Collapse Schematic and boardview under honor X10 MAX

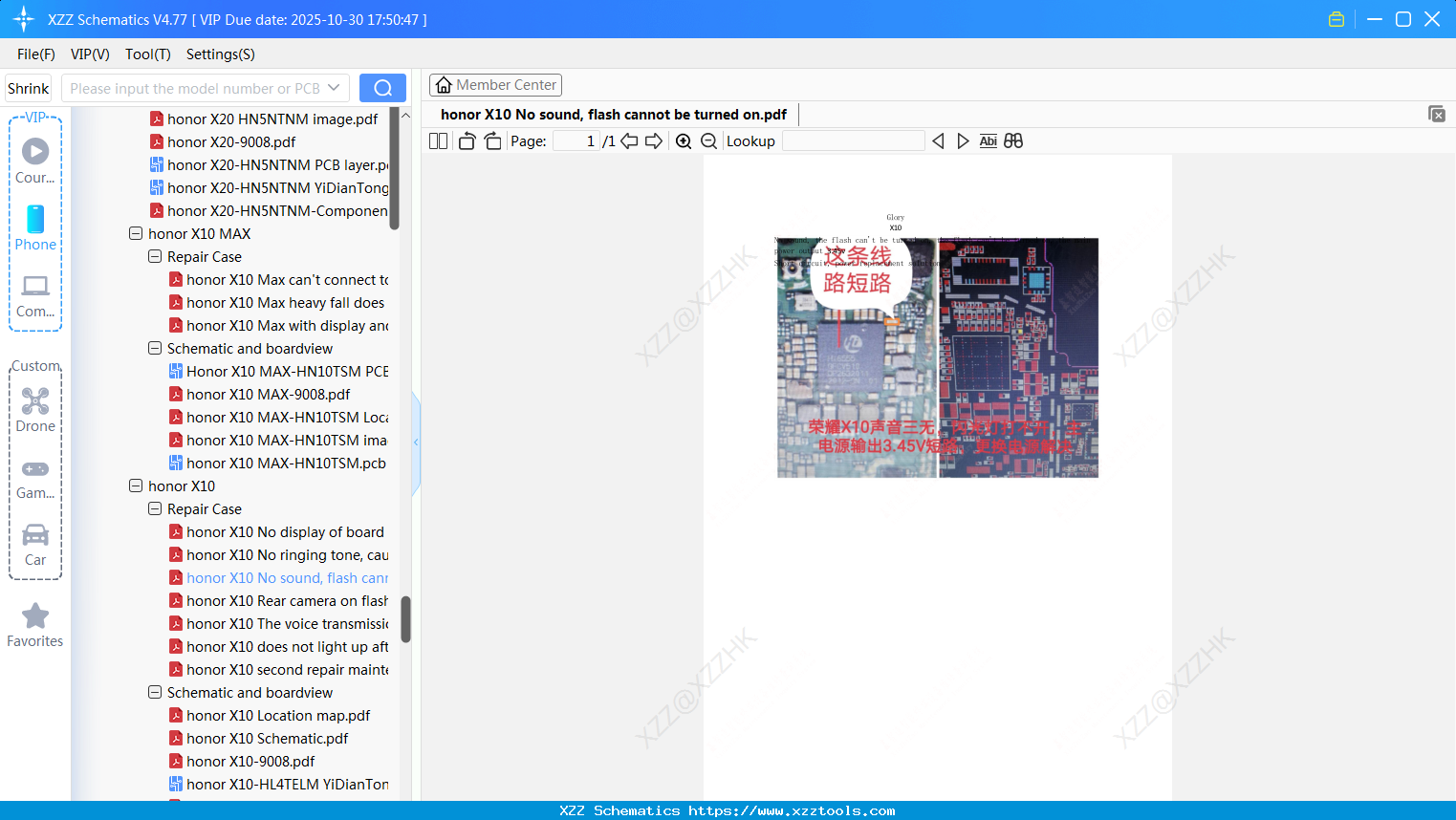point(155,348)
